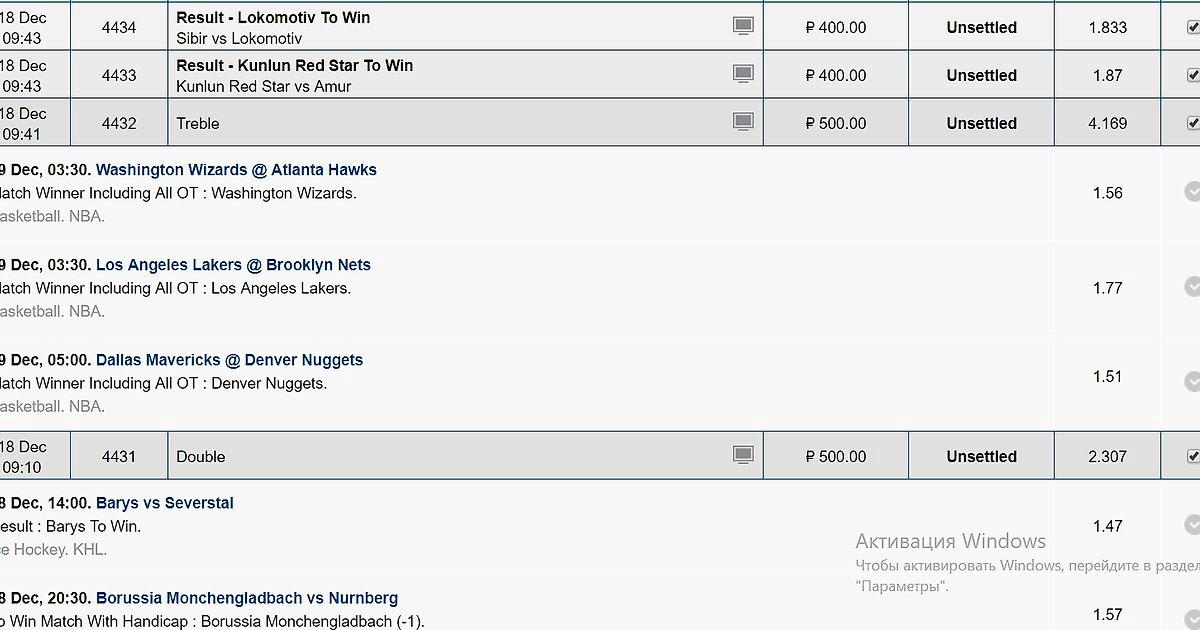Click the monitor icon in the Lokomotiv bet row
This screenshot has height=630, width=1200.
pos(743,26)
